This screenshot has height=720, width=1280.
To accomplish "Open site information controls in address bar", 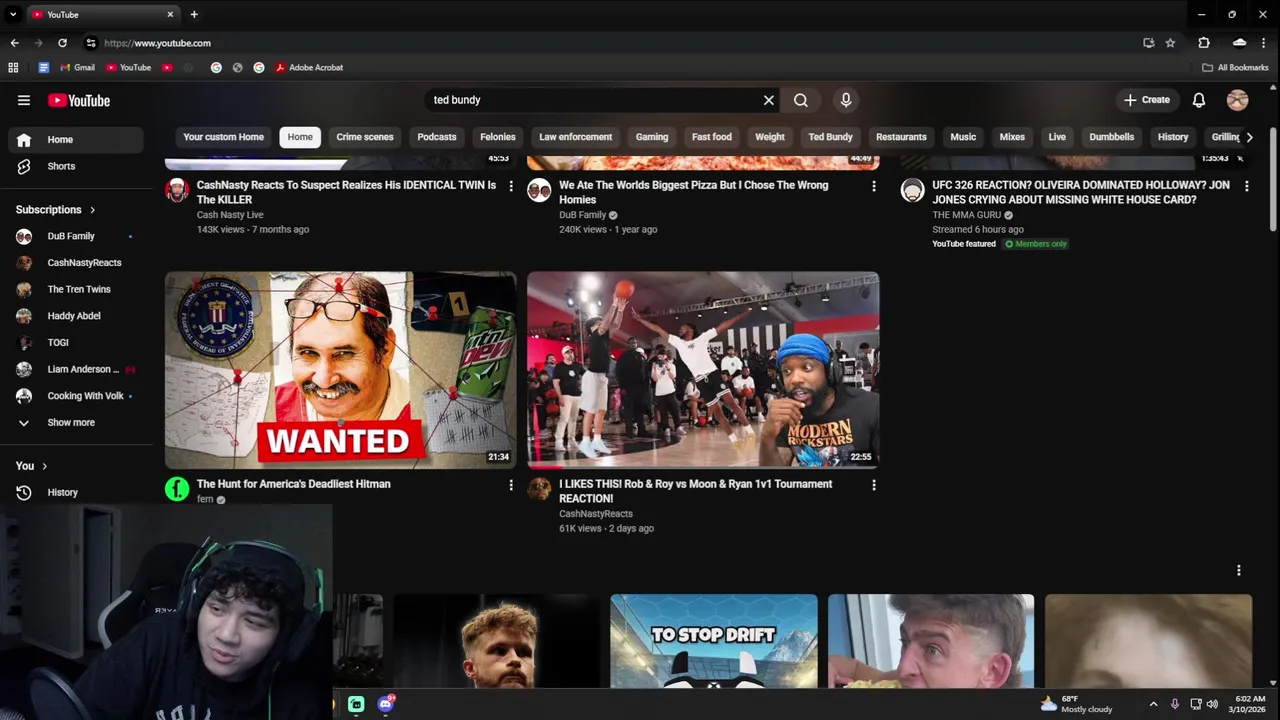I will (91, 43).
